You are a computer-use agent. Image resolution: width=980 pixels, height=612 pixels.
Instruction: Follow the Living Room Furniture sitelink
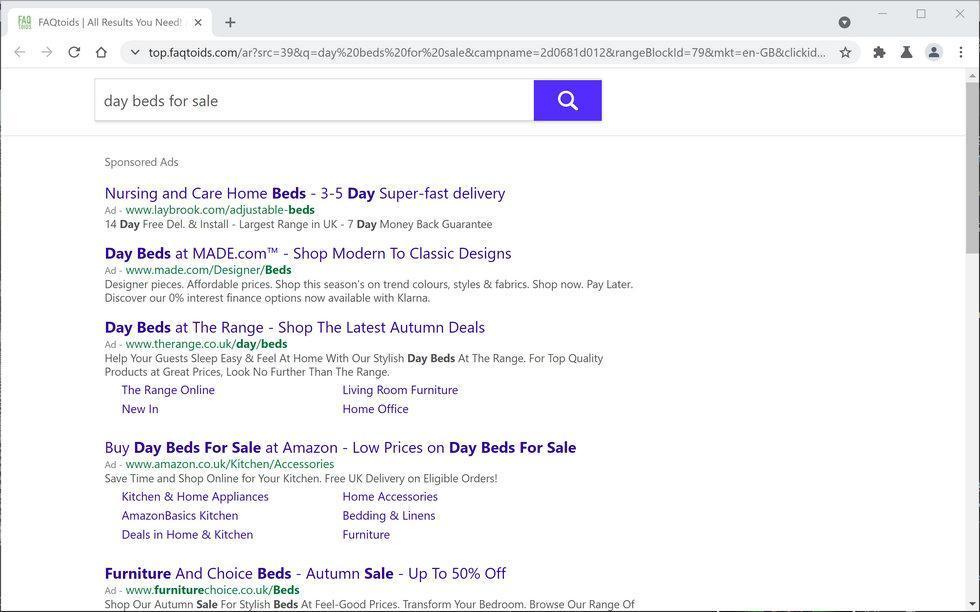[x=400, y=390]
